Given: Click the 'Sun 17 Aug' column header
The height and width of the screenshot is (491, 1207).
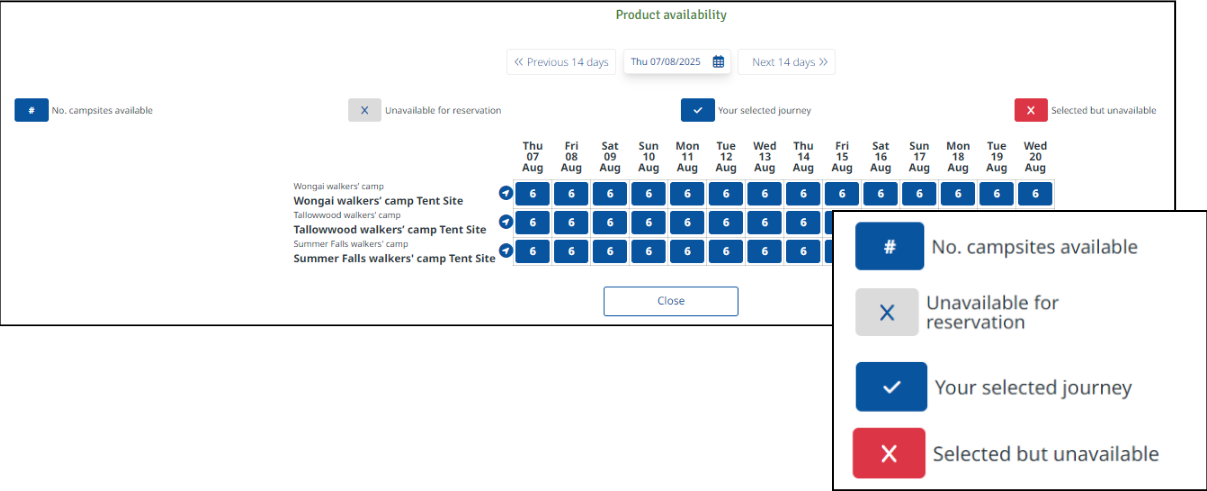Looking at the screenshot, I should click(x=919, y=157).
